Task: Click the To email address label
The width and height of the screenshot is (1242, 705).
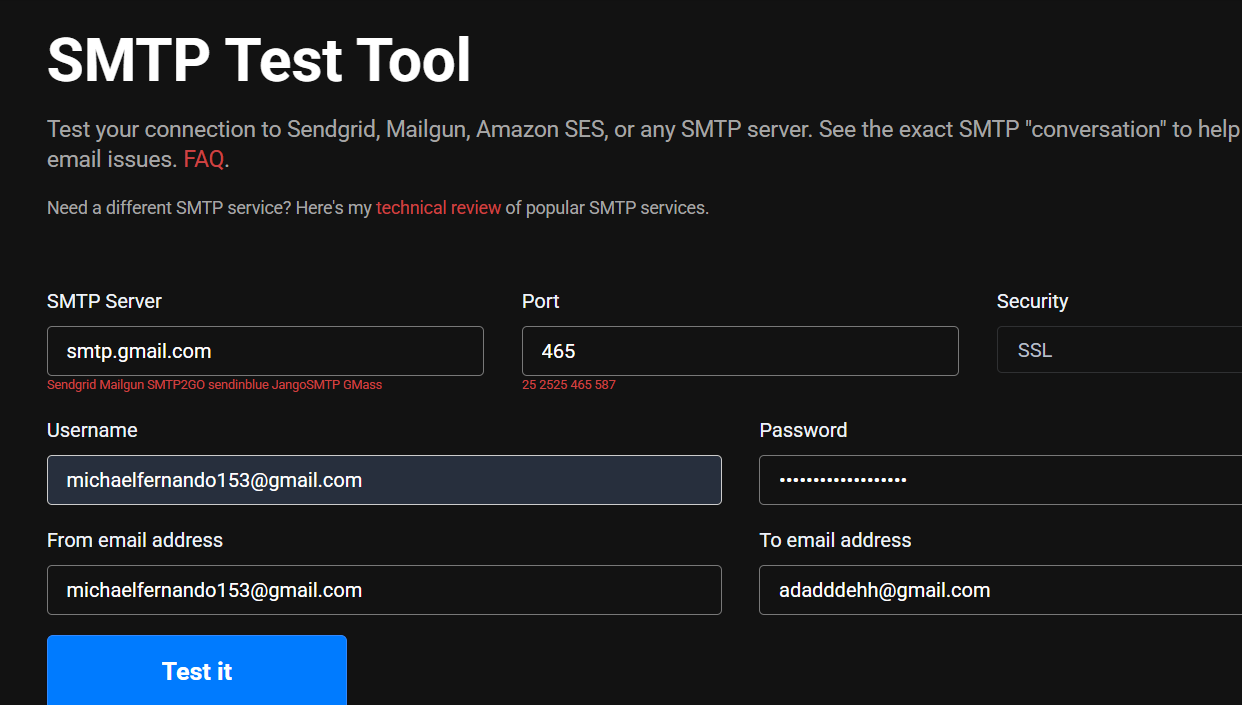Action: tap(835, 540)
